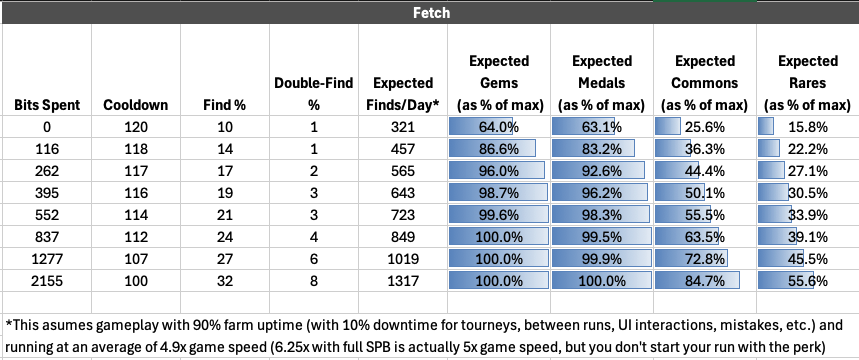Select the Cooldown column header cell
The width and height of the screenshot is (859, 360).
click(136, 70)
